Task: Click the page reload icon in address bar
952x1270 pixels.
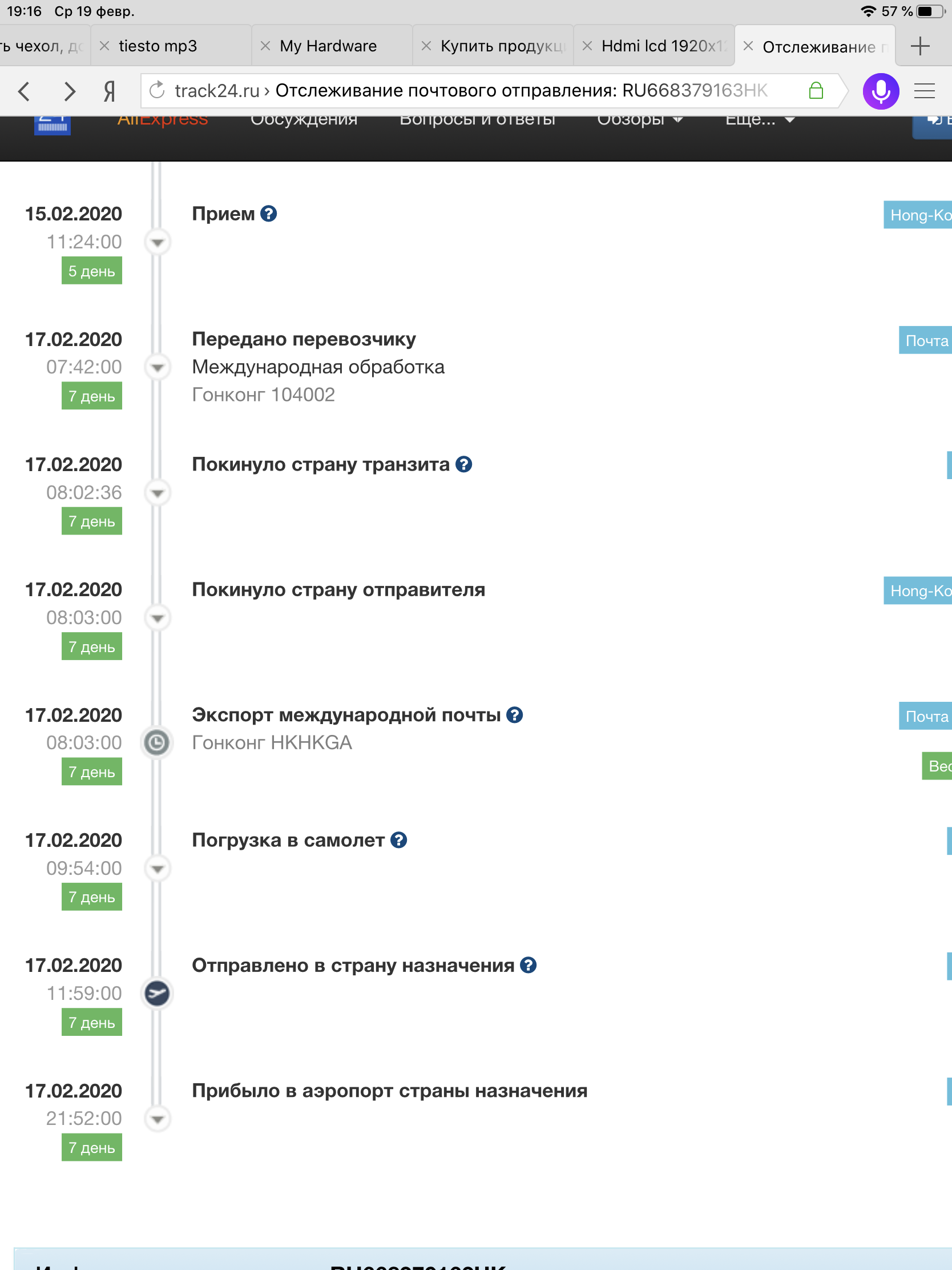Action: tap(157, 90)
